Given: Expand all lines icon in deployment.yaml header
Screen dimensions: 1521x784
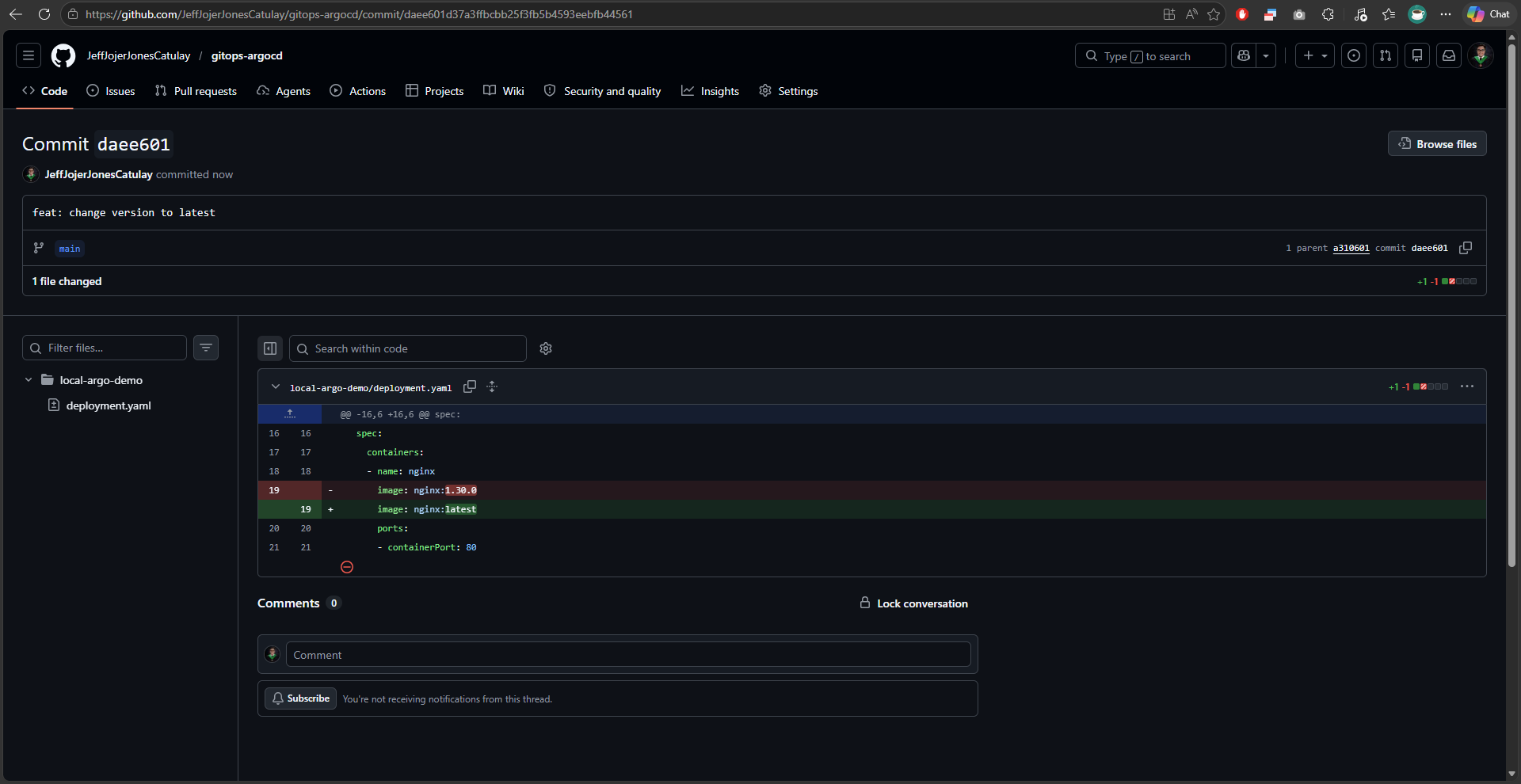Looking at the screenshot, I should (492, 386).
